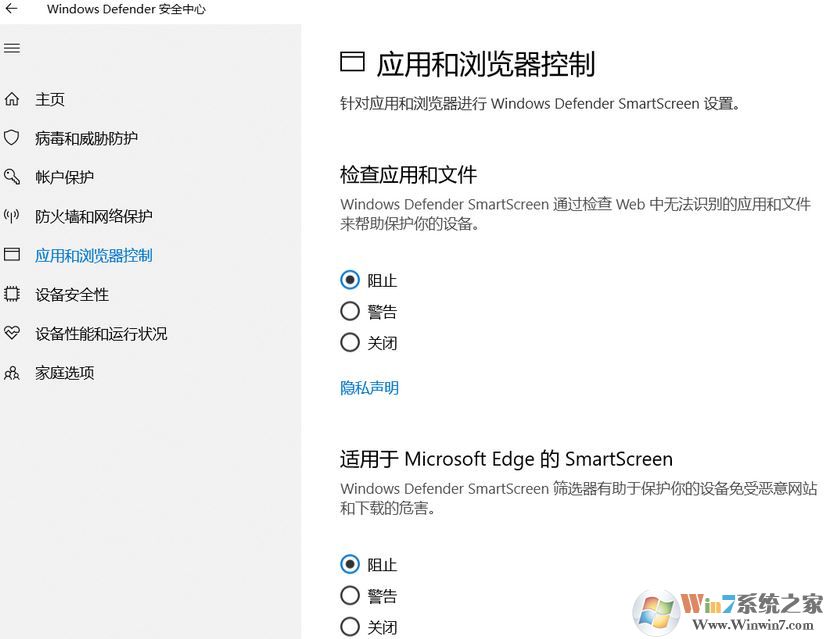This screenshot has width=830, height=639.
Task: Open 家庭选项 section
Action: tap(65, 373)
